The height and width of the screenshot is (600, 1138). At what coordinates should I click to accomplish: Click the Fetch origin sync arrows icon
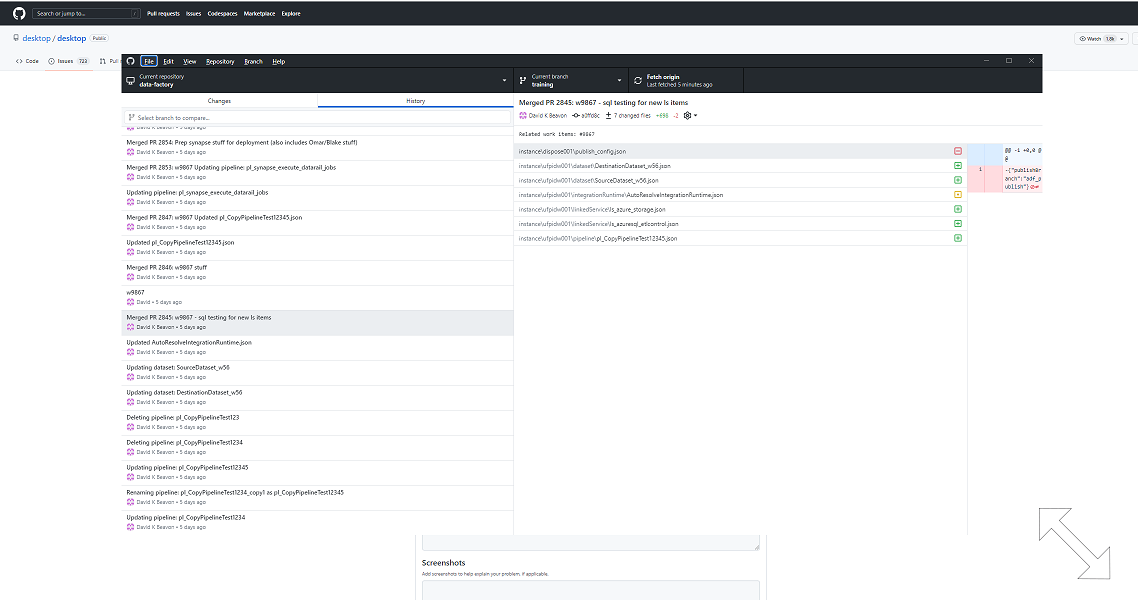[638, 81]
